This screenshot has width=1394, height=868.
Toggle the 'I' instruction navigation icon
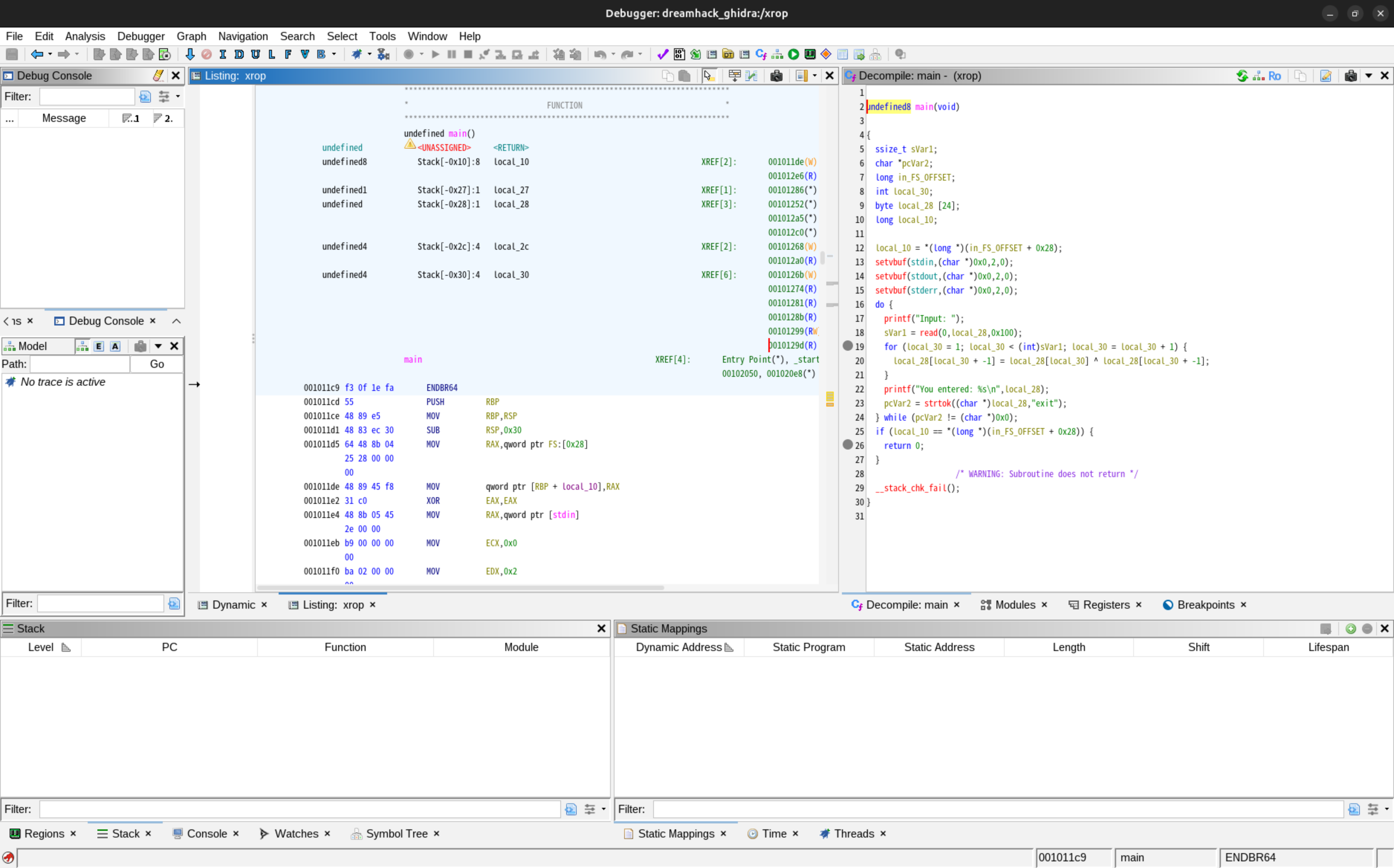pos(223,55)
